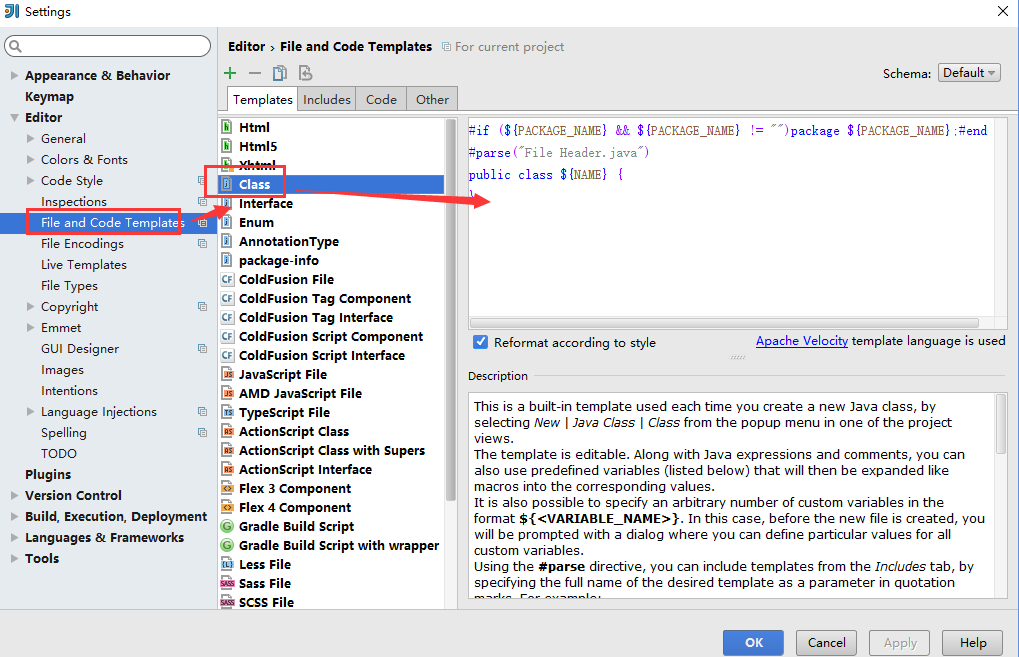Click the ColdFusion File CF icon
Image resolution: width=1019 pixels, height=657 pixels.
tap(227, 279)
